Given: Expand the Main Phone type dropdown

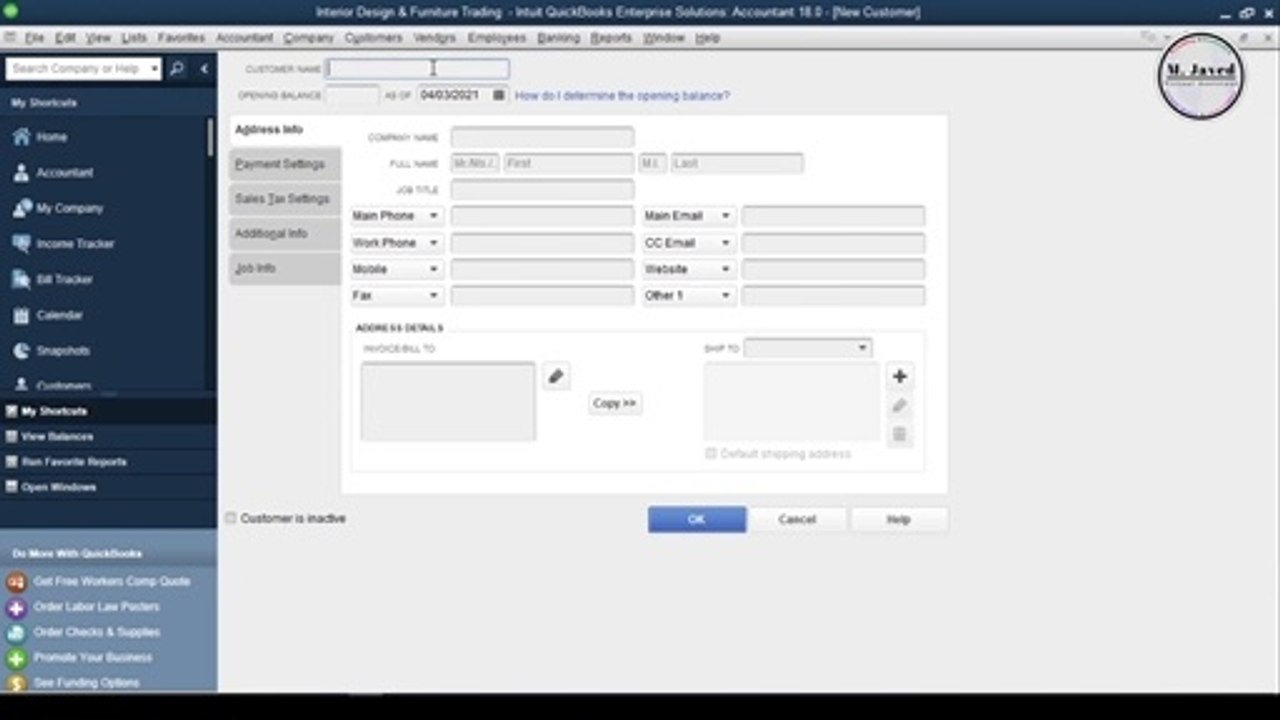Looking at the screenshot, I should point(433,216).
